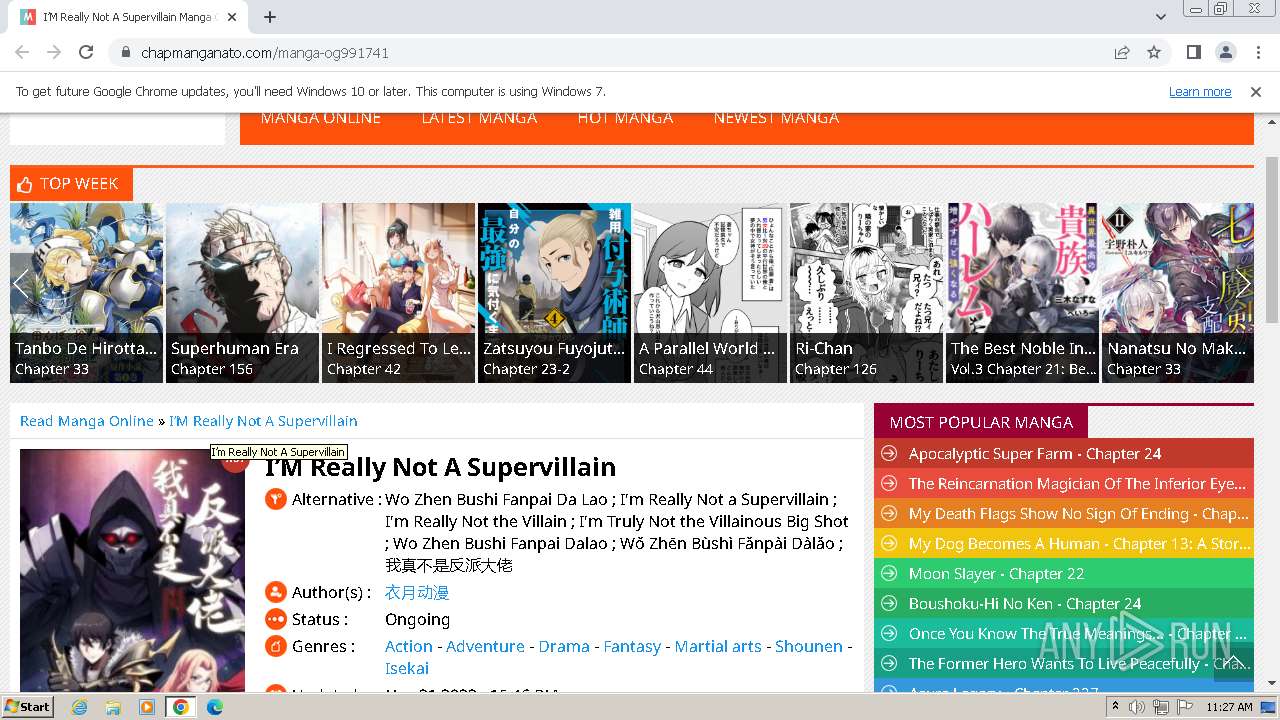
Task: Click the site lock icon
Action: (x=126, y=52)
